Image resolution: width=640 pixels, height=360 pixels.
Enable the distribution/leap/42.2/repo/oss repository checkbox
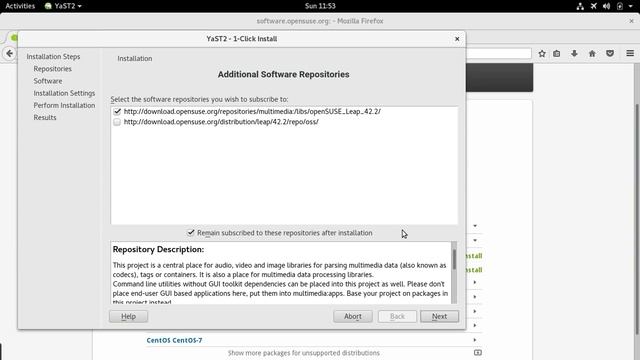[118, 122]
